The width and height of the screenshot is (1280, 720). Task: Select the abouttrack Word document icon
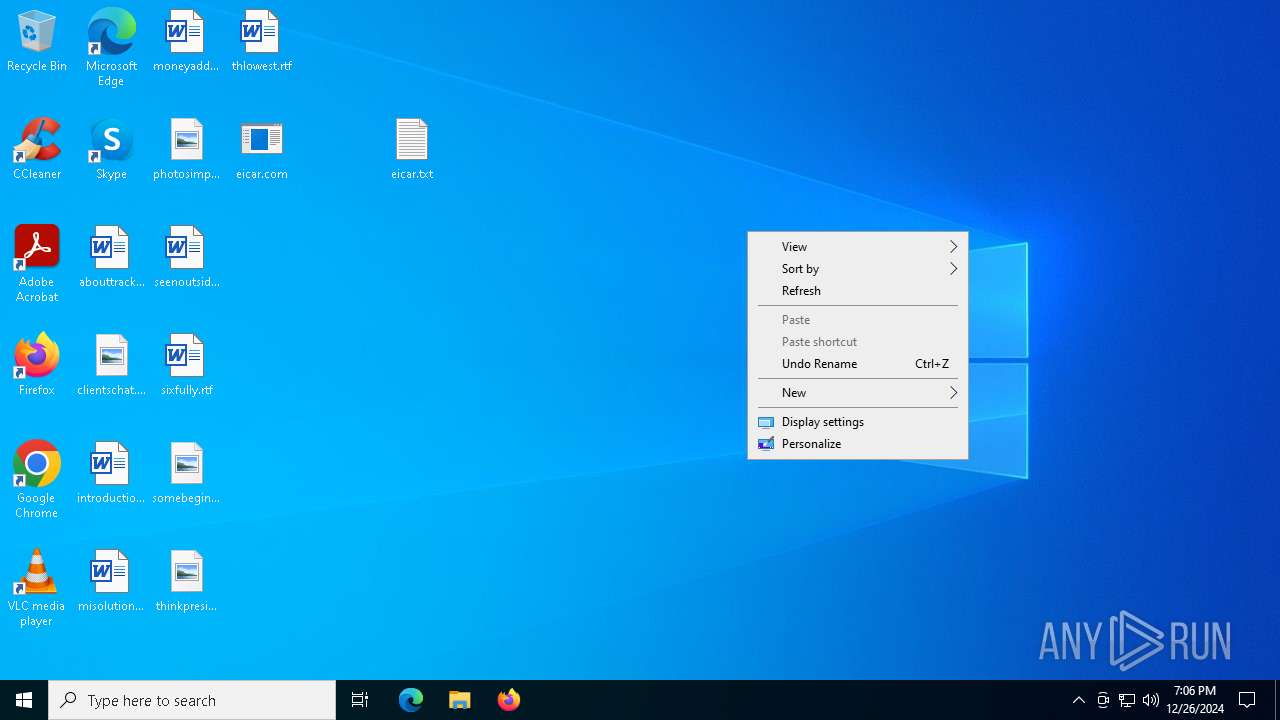(x=111, y=258)
